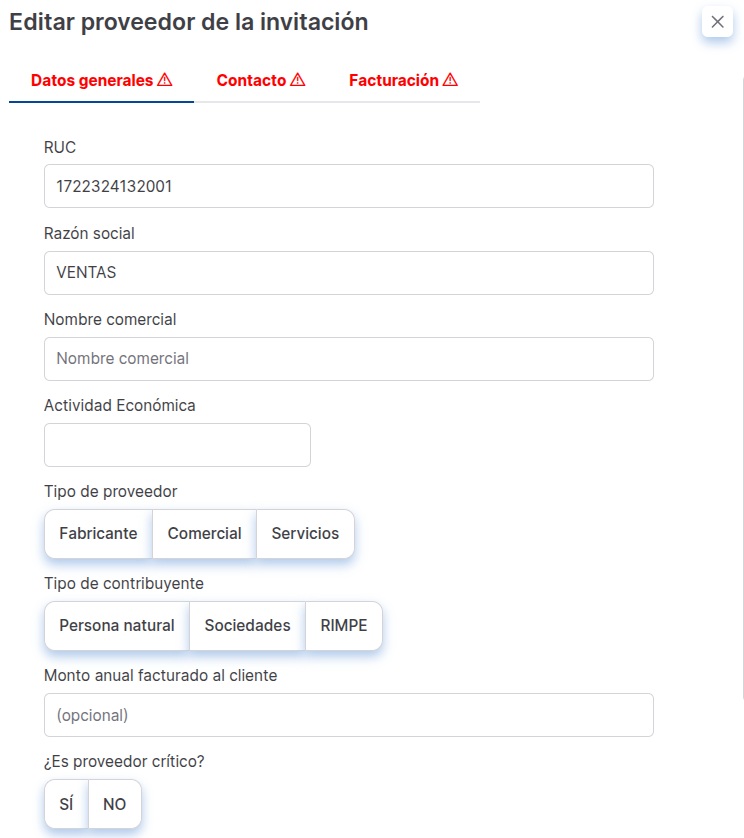744x838 pixels.
Task: Click the warning icon next to Contacto
Action: tap(300, 79)
